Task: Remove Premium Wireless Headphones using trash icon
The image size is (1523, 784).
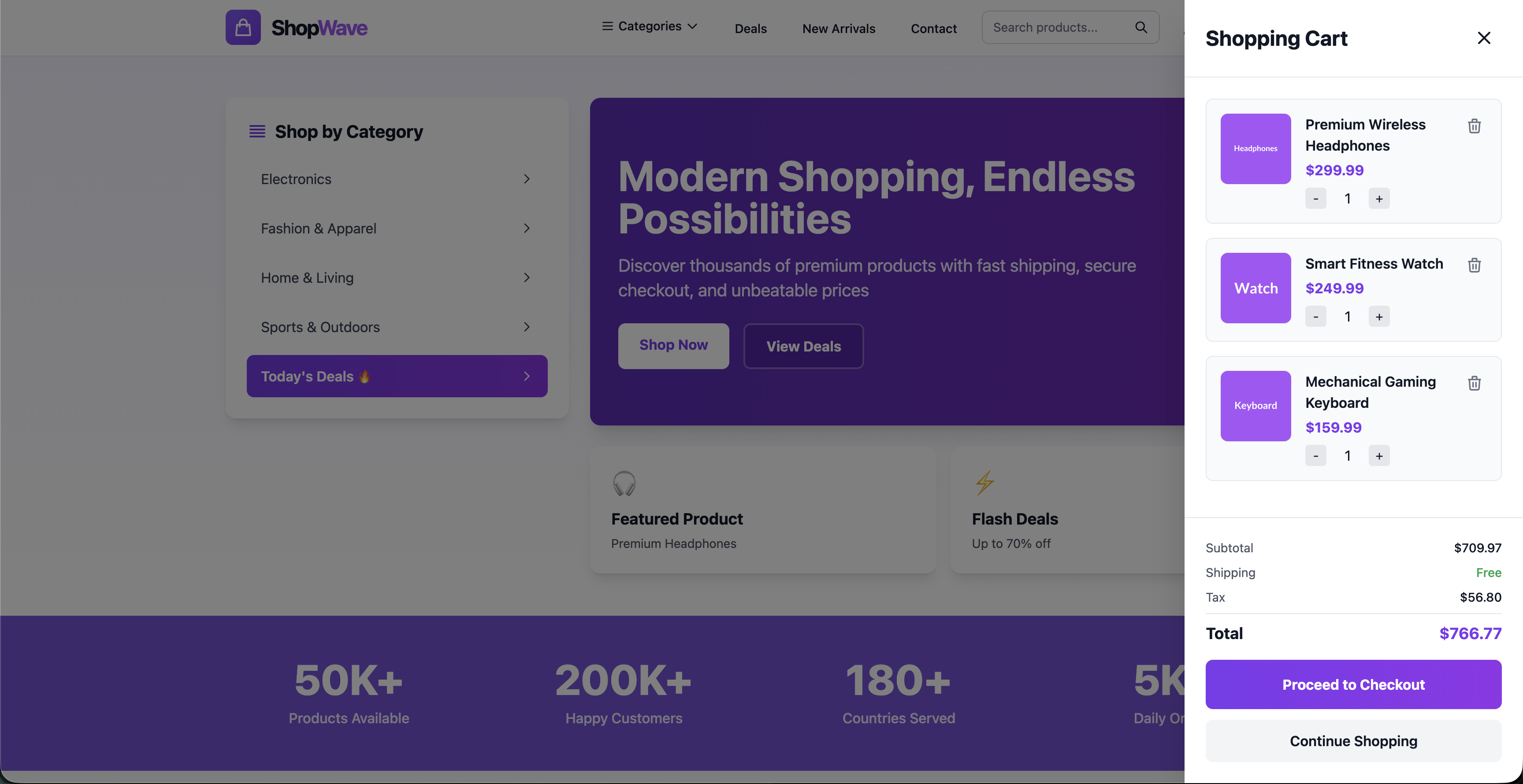Action: pos(1474,125)
